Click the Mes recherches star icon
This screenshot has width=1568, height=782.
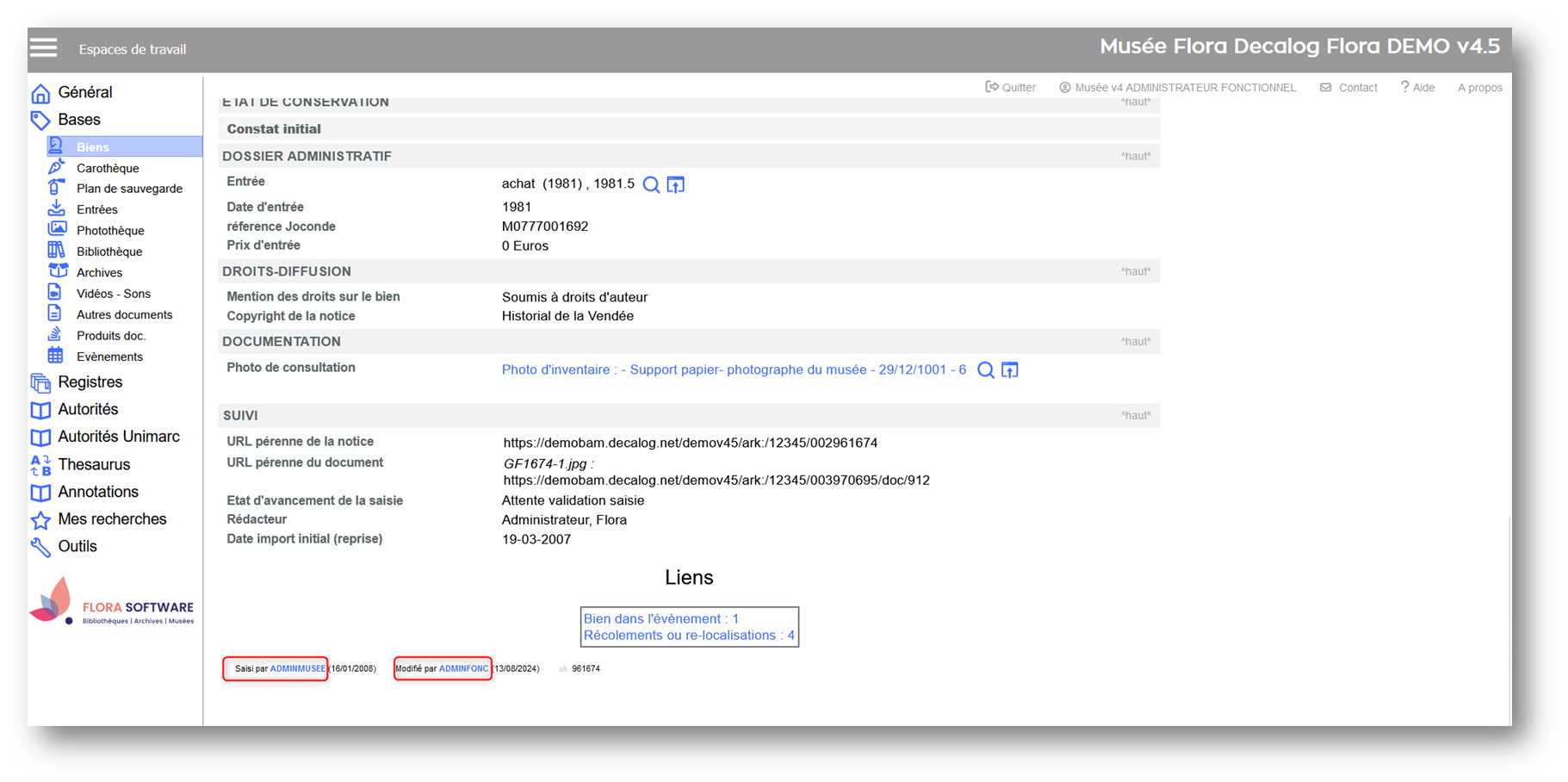click(x=40, y=520)
